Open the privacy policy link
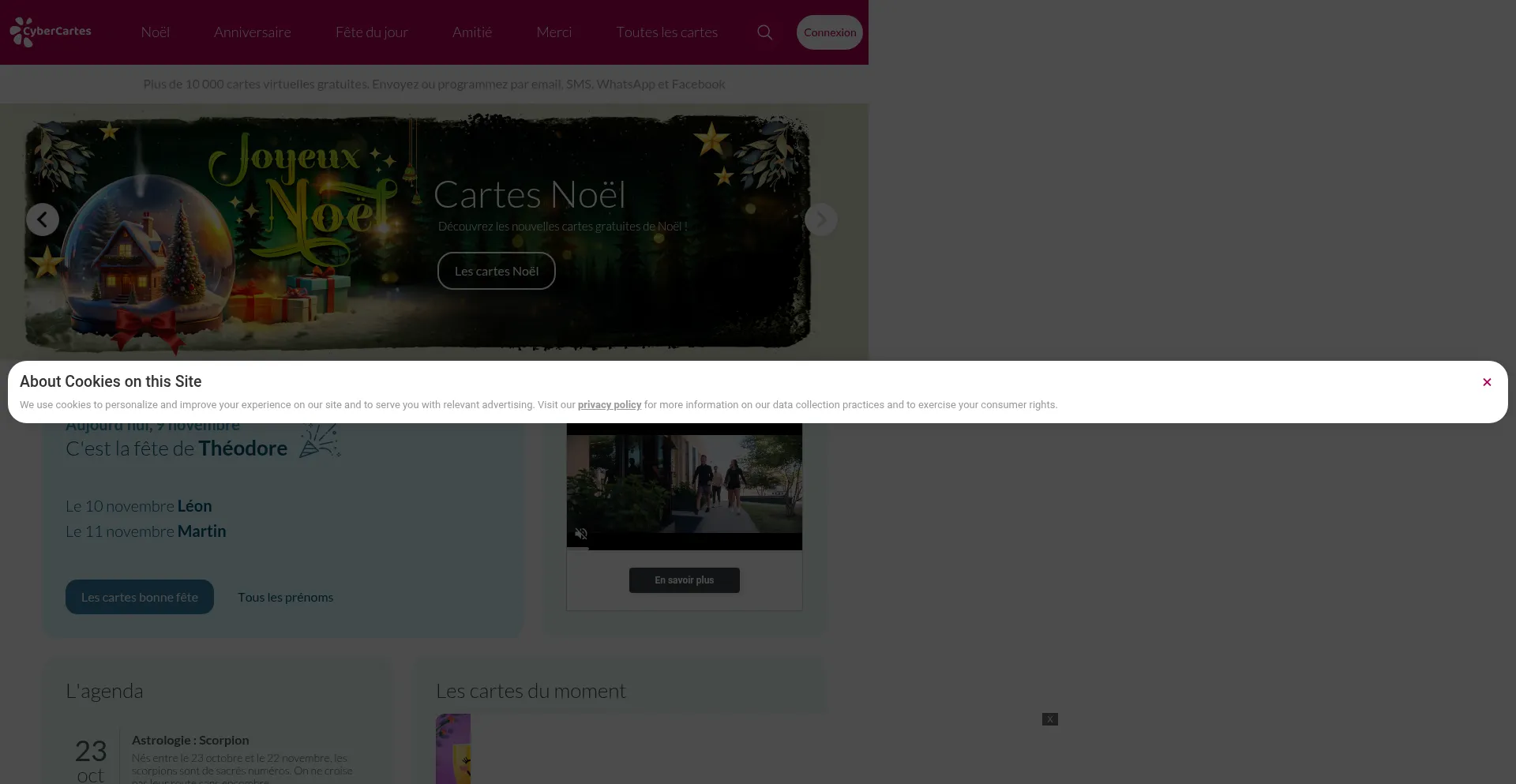 pos(610,405)
